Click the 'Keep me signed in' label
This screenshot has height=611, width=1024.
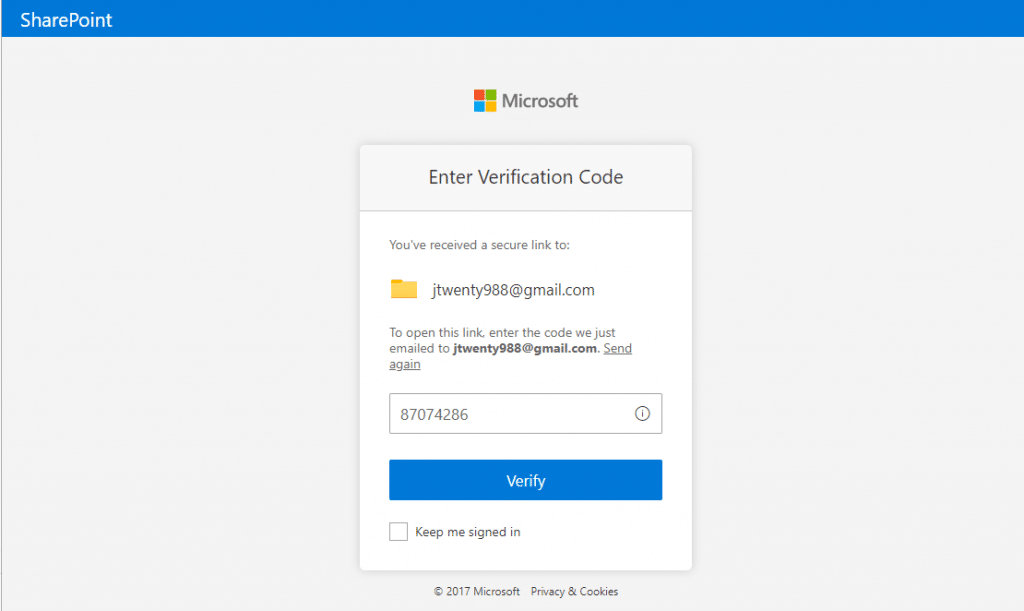click(x=468, y=532)
